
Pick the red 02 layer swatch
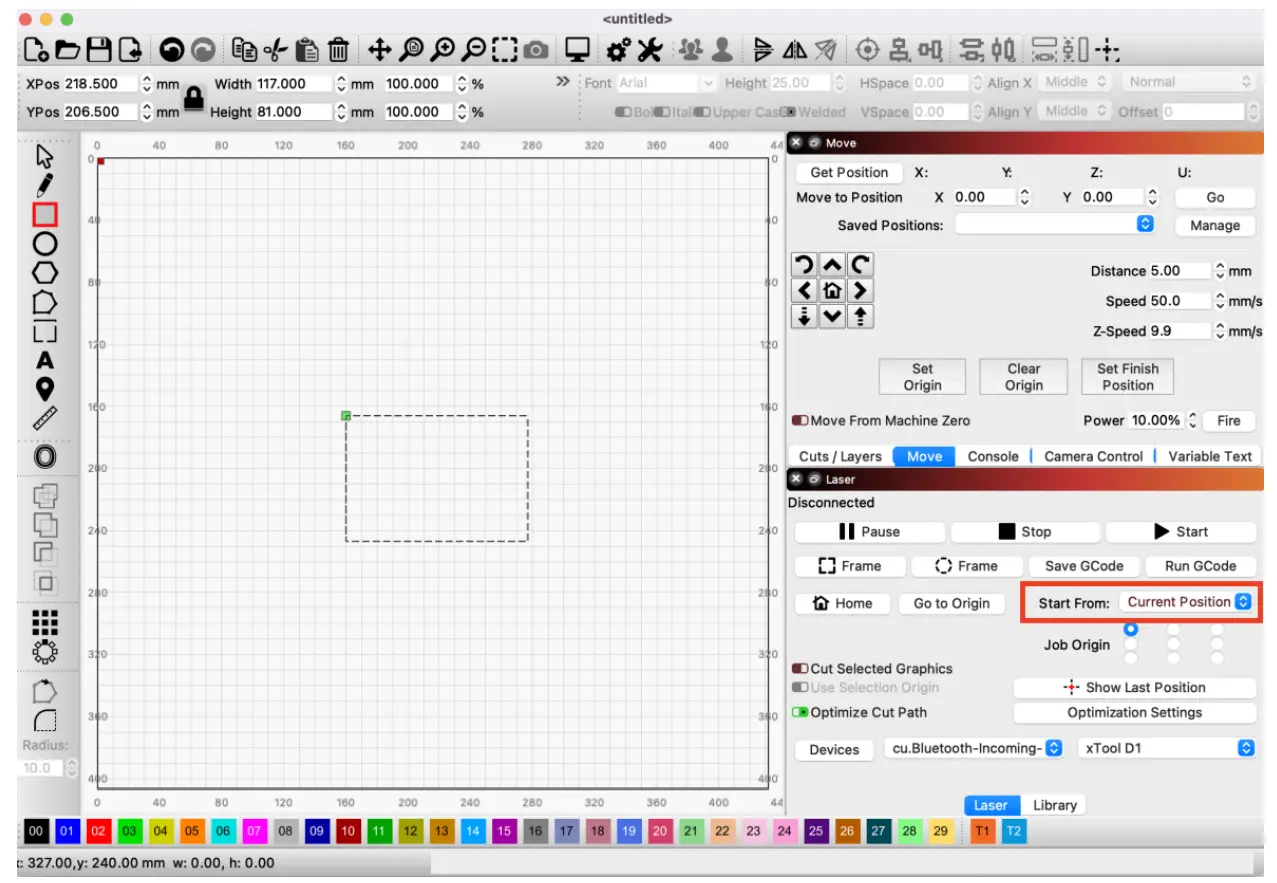[98, 831]
